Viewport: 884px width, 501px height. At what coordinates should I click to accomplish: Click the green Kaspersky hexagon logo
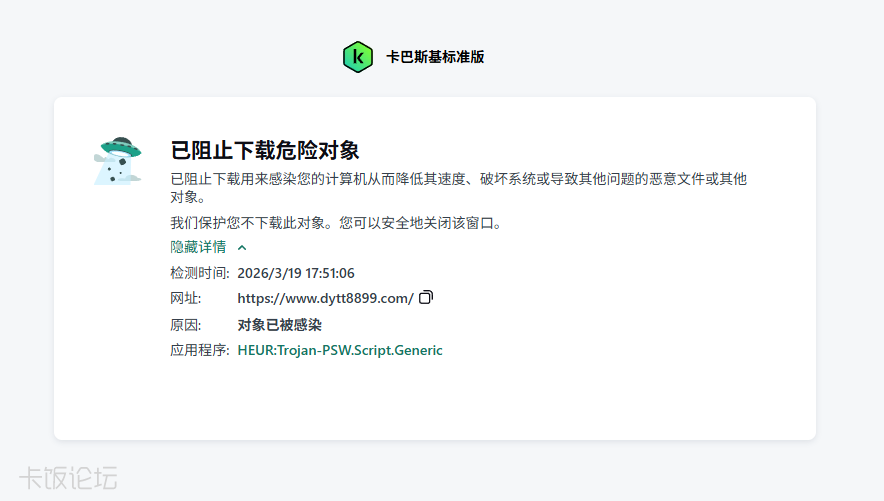(357, 57)
